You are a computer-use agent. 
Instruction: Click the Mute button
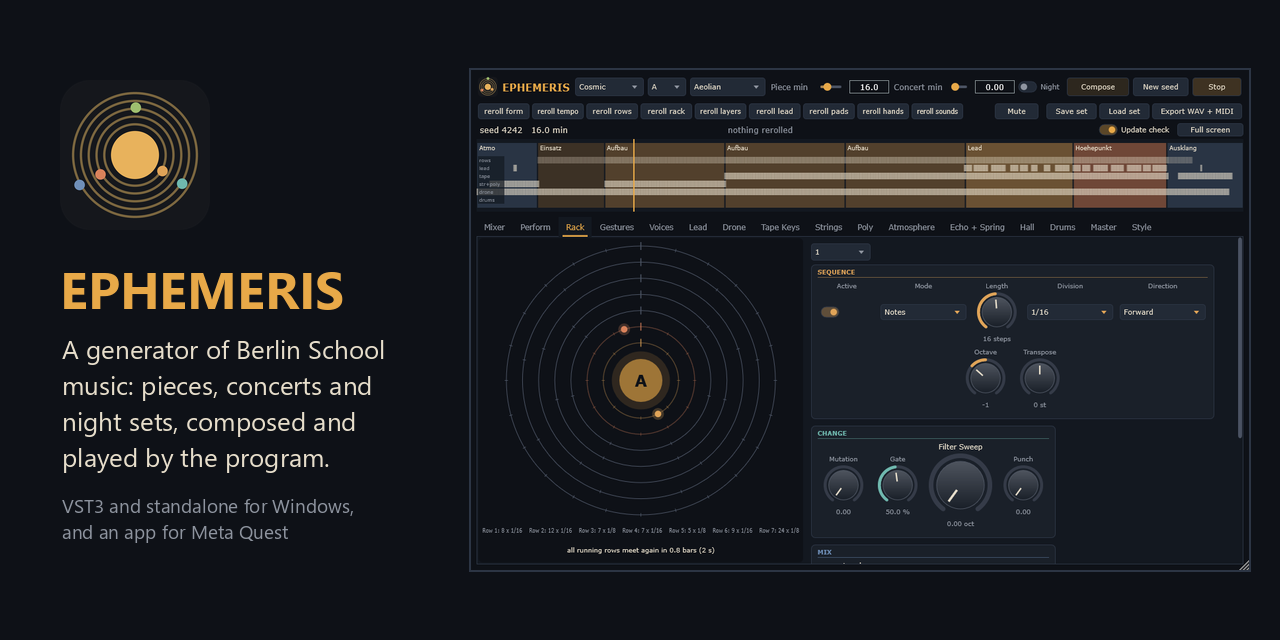point(1016,111)
